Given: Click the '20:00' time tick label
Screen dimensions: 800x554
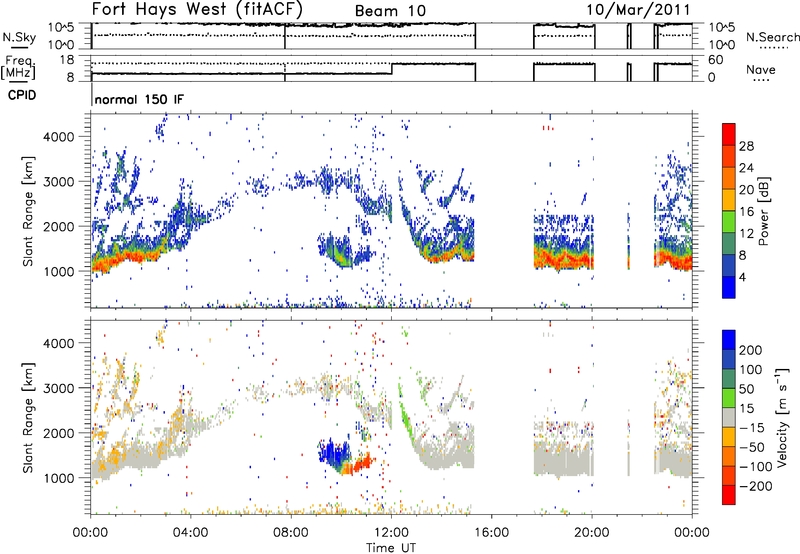Looking at the screenshot, I should click(591, 533).
